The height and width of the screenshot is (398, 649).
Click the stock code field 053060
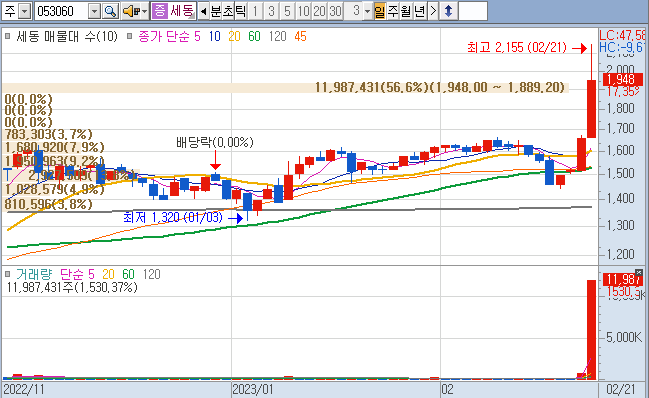(62, 11)
